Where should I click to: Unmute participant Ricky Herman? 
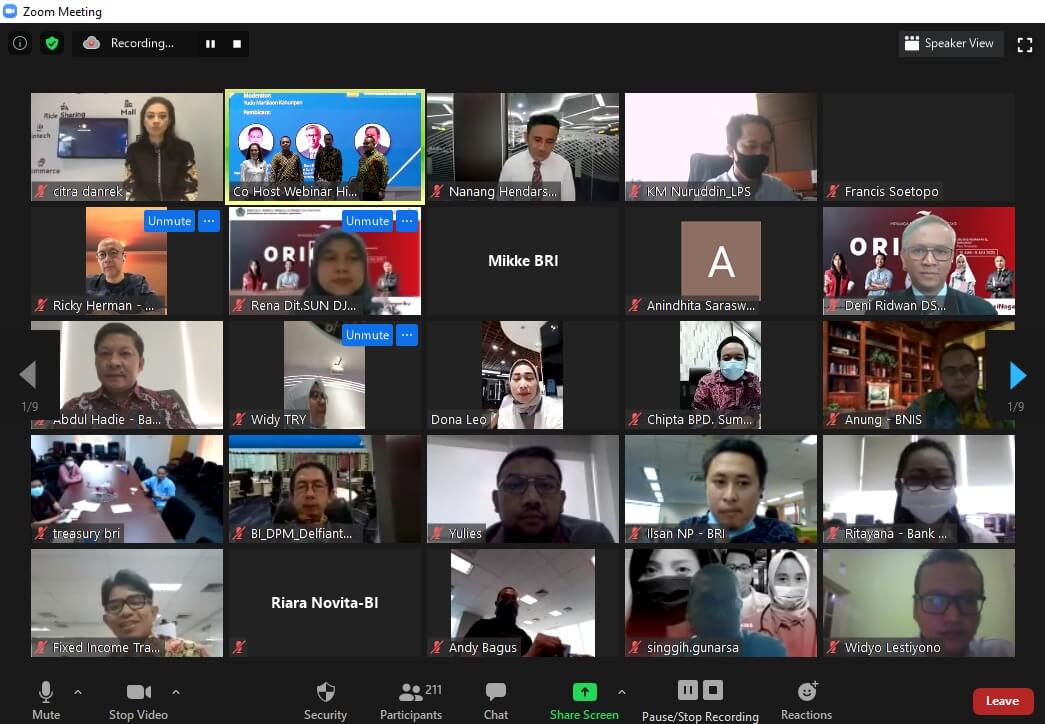169,221
